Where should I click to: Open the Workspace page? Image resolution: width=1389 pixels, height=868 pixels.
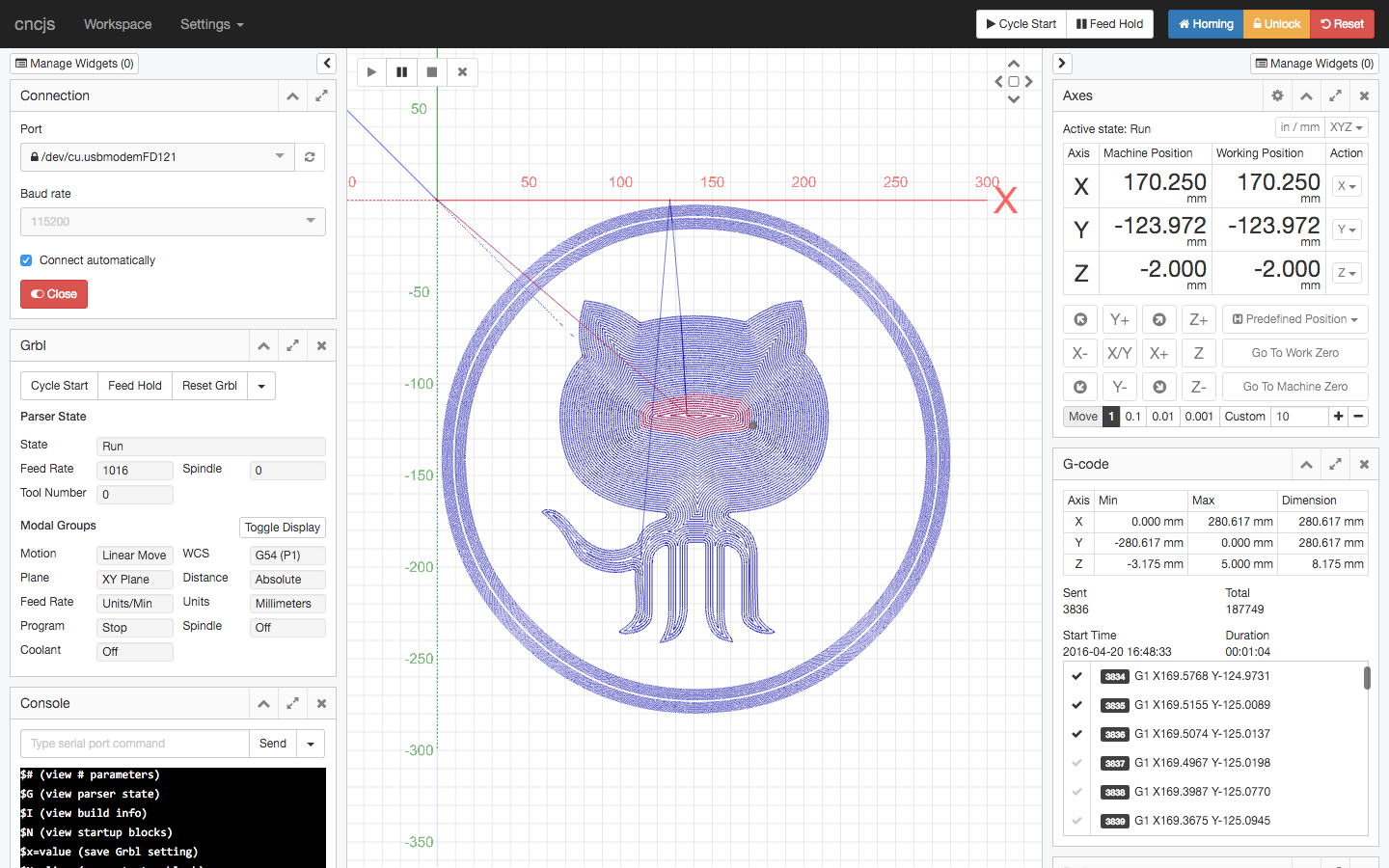(118, 24)
